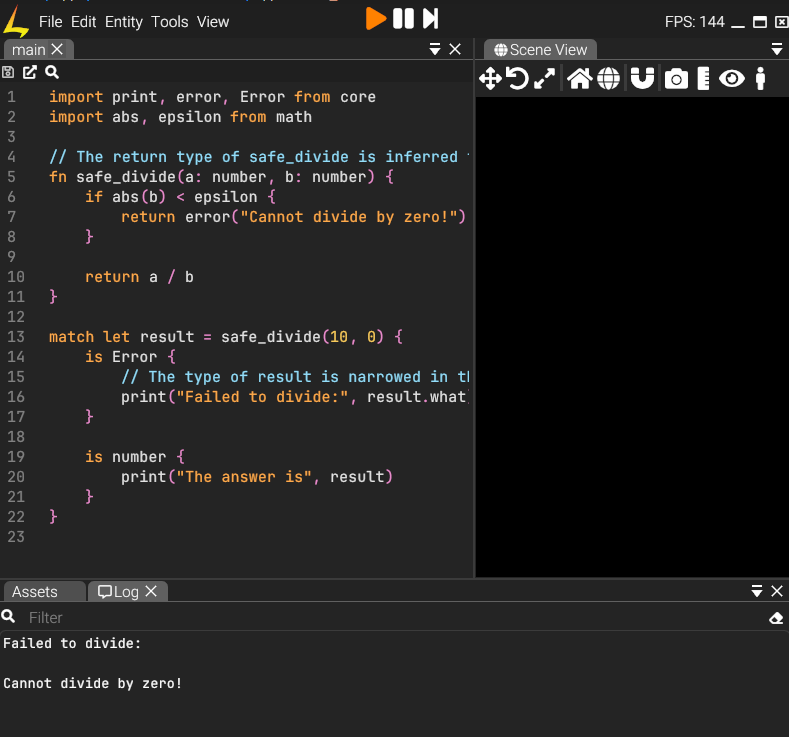The image size is (789, 737).
Task: Close the main tab
Action: tap(57, 49)
